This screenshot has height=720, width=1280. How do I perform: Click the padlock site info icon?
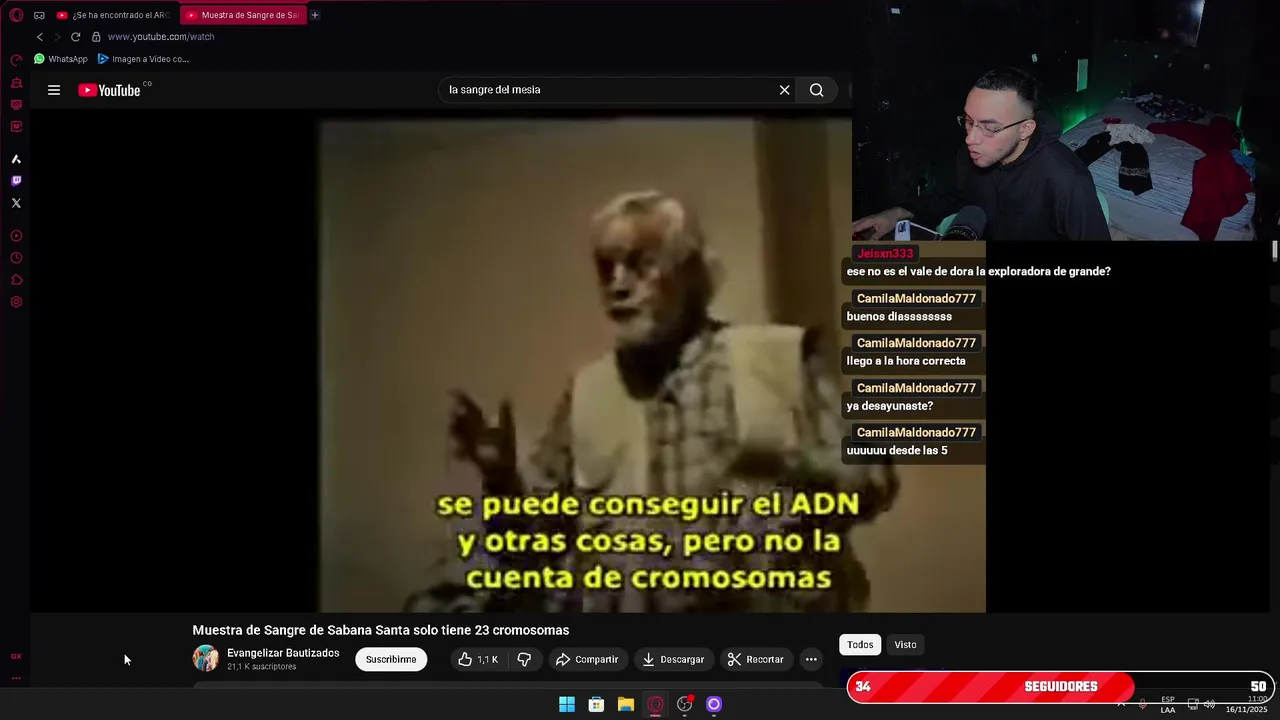pos(96,37)
